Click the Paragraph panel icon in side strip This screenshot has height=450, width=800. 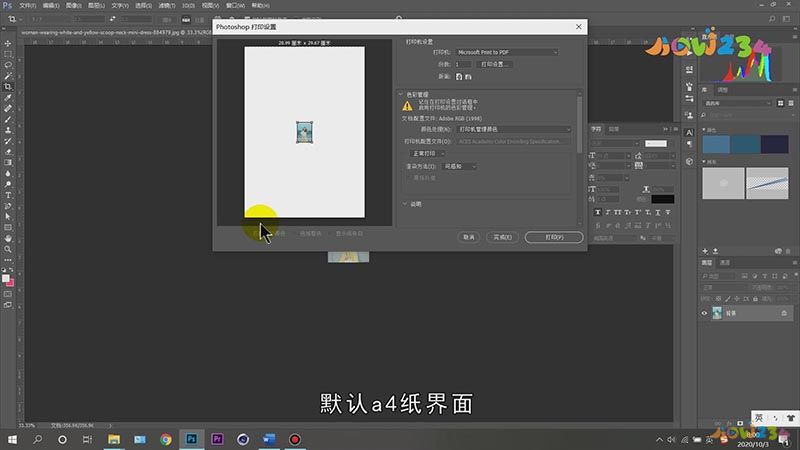tap(689, 144)
